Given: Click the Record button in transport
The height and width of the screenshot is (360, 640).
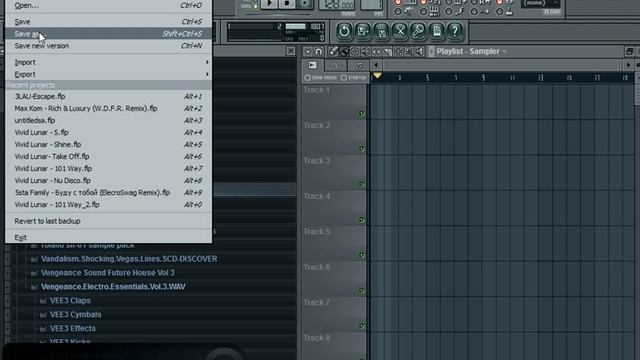Looking at the screenshot, I should [x=305, y=3].
